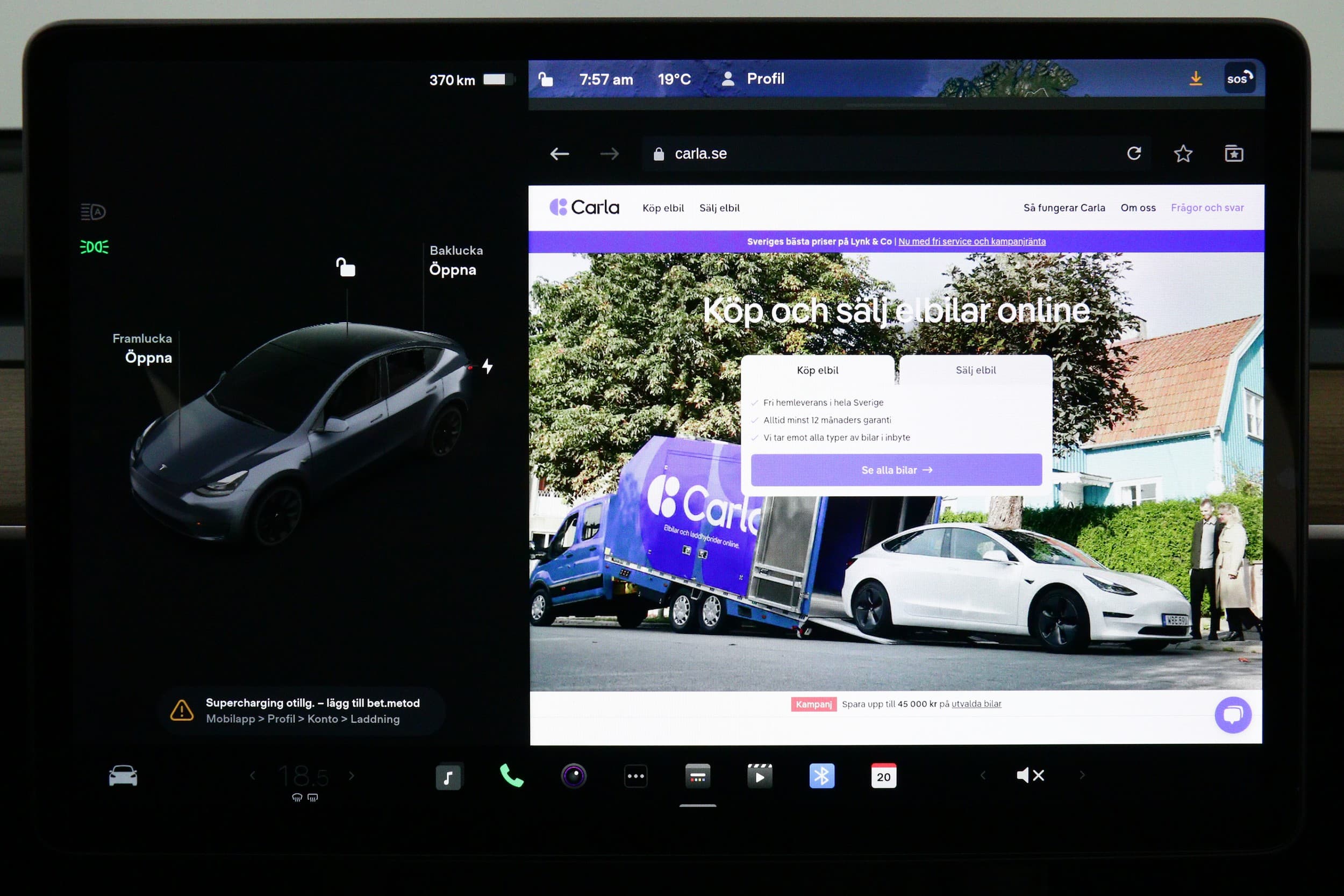Open the Om oss page
Image resolution: width=1344 pixels, height=896 pixels.
pyautogui.click(x=1138, y=208)
